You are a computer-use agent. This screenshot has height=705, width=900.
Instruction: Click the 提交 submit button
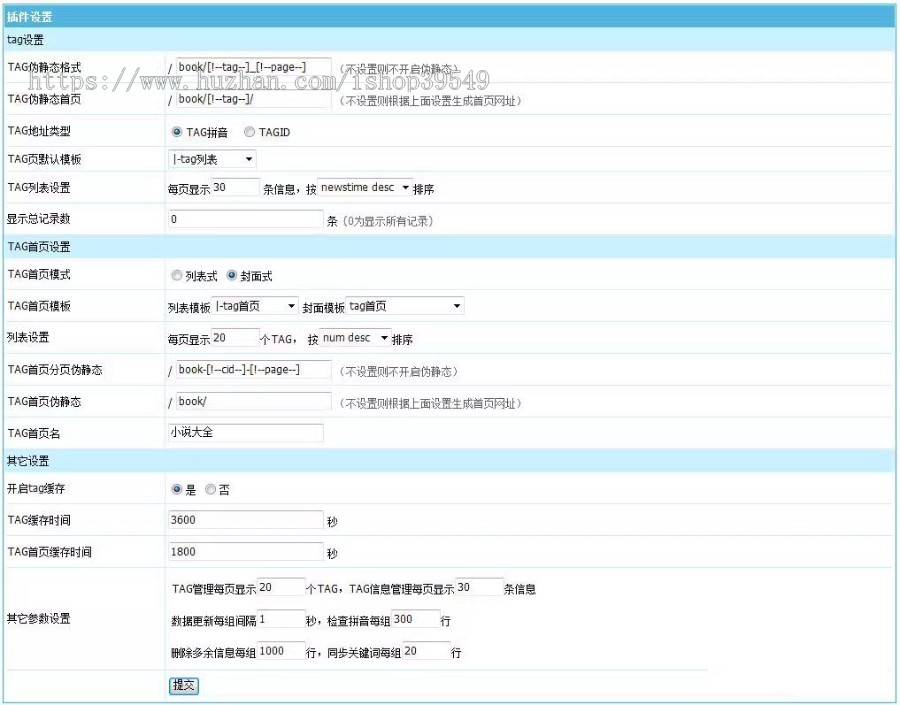coord(184,685)
